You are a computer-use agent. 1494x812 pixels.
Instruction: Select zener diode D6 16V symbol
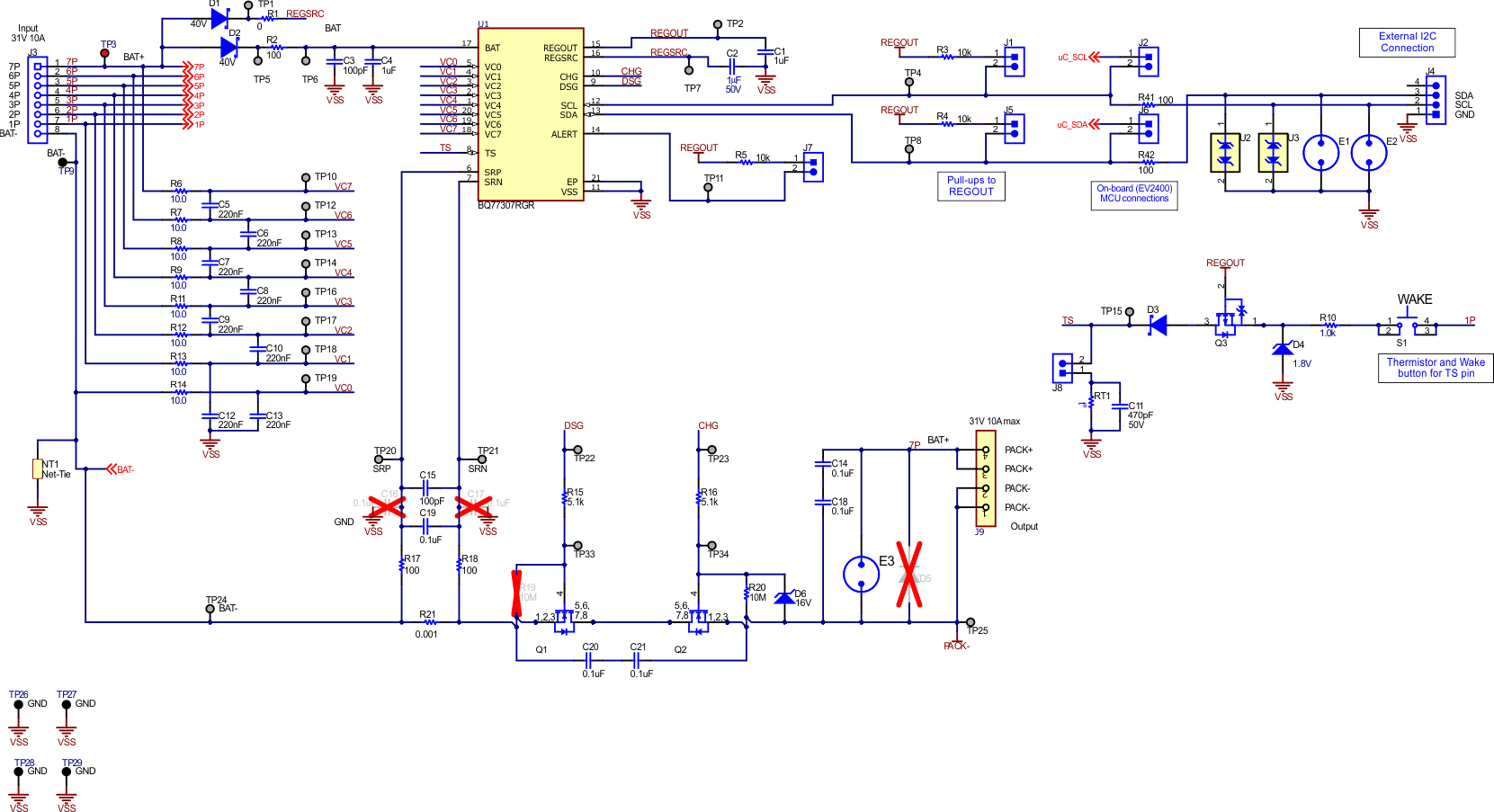[784, 598]
